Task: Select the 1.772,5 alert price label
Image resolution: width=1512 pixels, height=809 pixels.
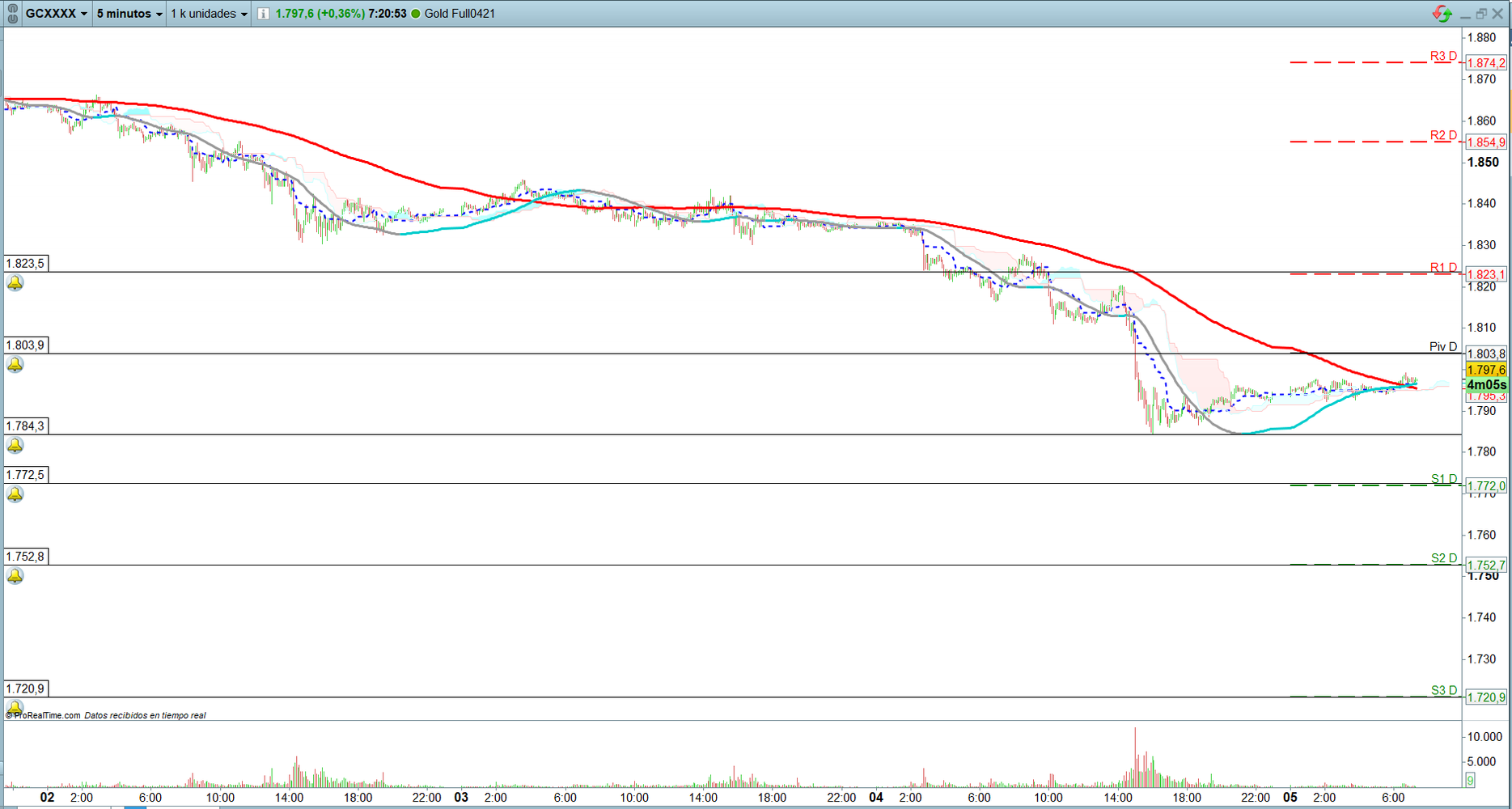Action: point(26,475)
